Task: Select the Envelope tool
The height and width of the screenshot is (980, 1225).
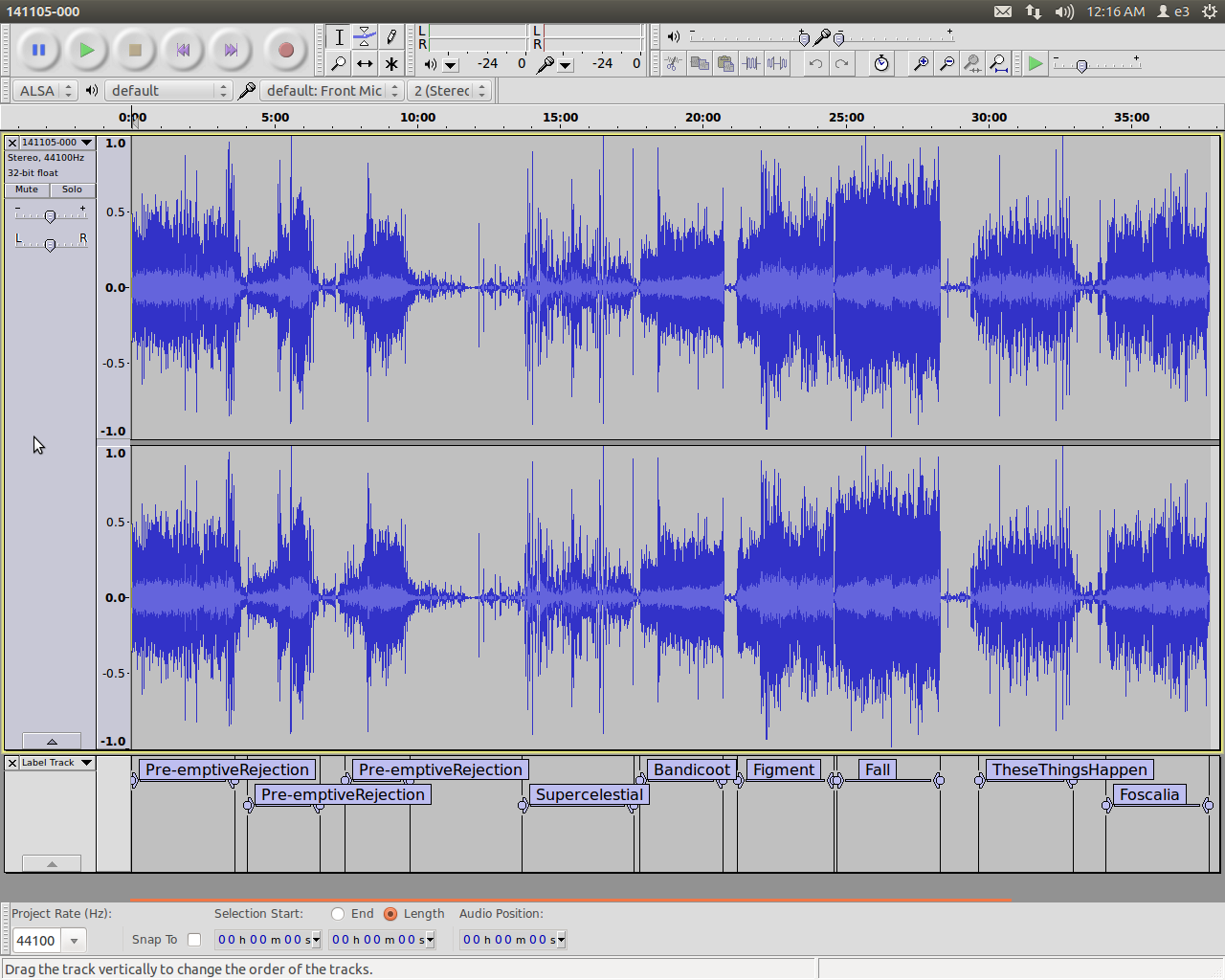Action: 365,37
